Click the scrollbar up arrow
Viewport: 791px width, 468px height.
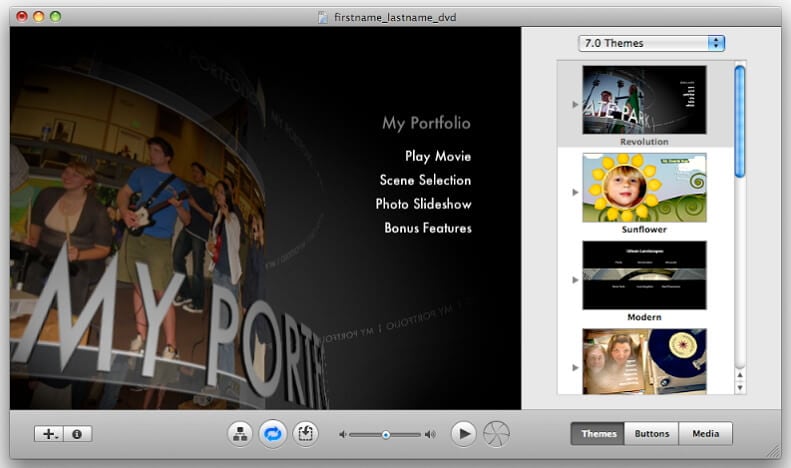tap(740, 375)
